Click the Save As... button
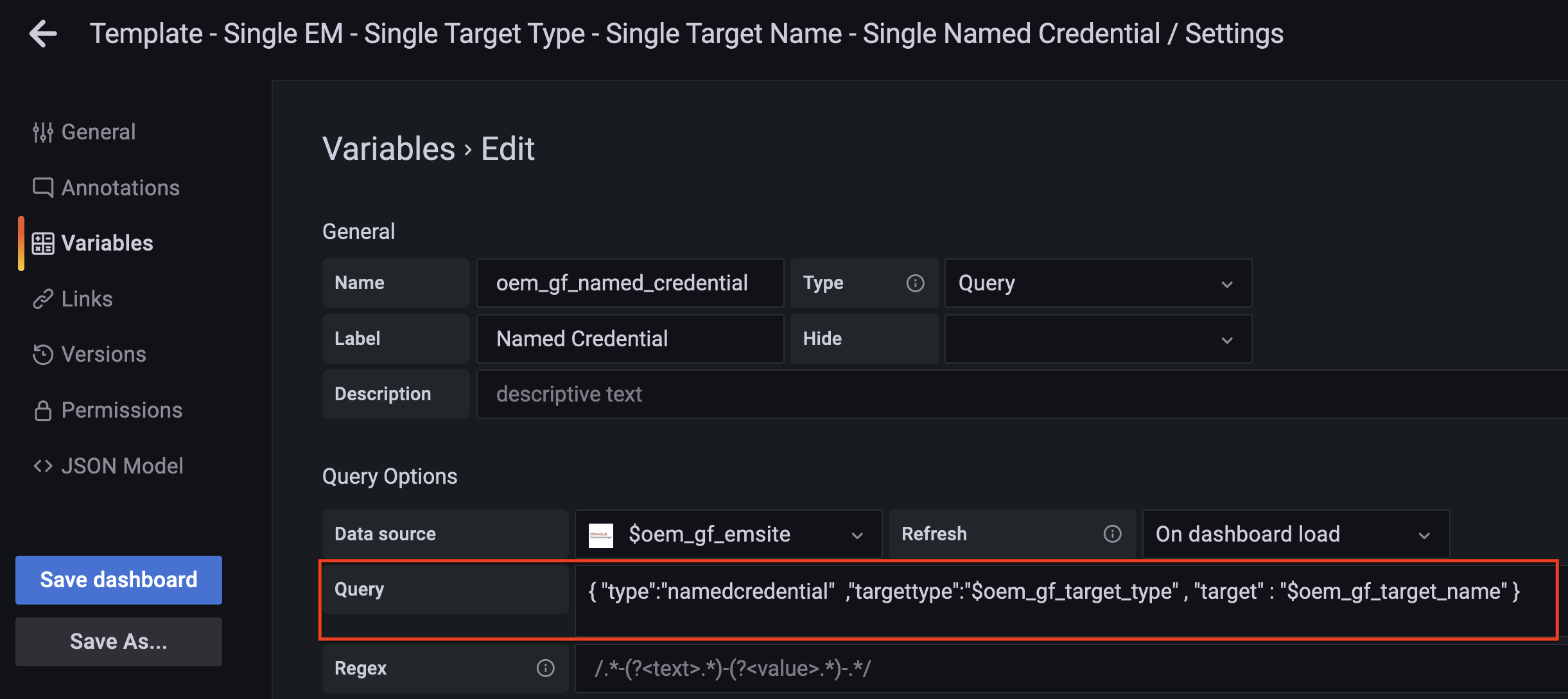Screen dimensions: 1568x699 click(x=119, y=641)
